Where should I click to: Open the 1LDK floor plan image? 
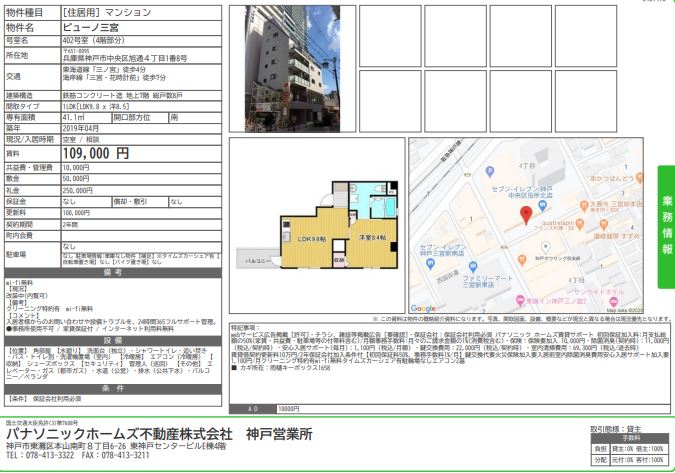pyautogui.click(x=317, y=226)
